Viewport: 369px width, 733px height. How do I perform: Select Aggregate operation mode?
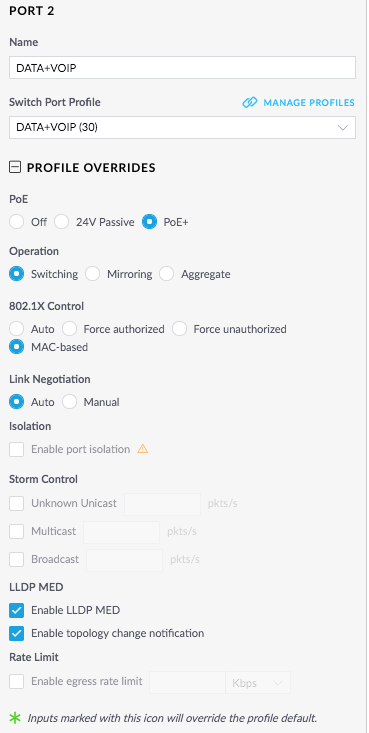point(166,274)
